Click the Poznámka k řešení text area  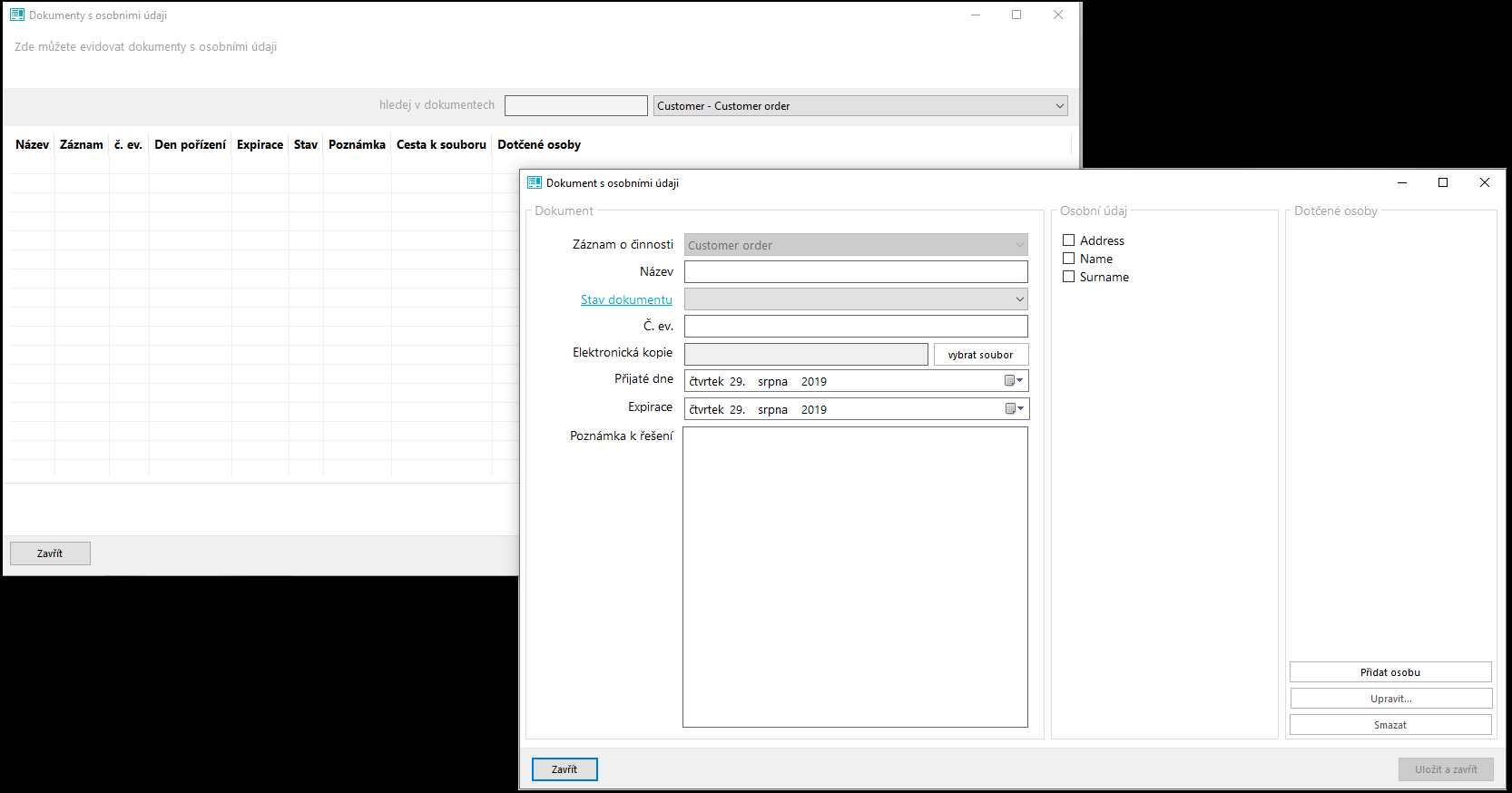tap(855, 577)
